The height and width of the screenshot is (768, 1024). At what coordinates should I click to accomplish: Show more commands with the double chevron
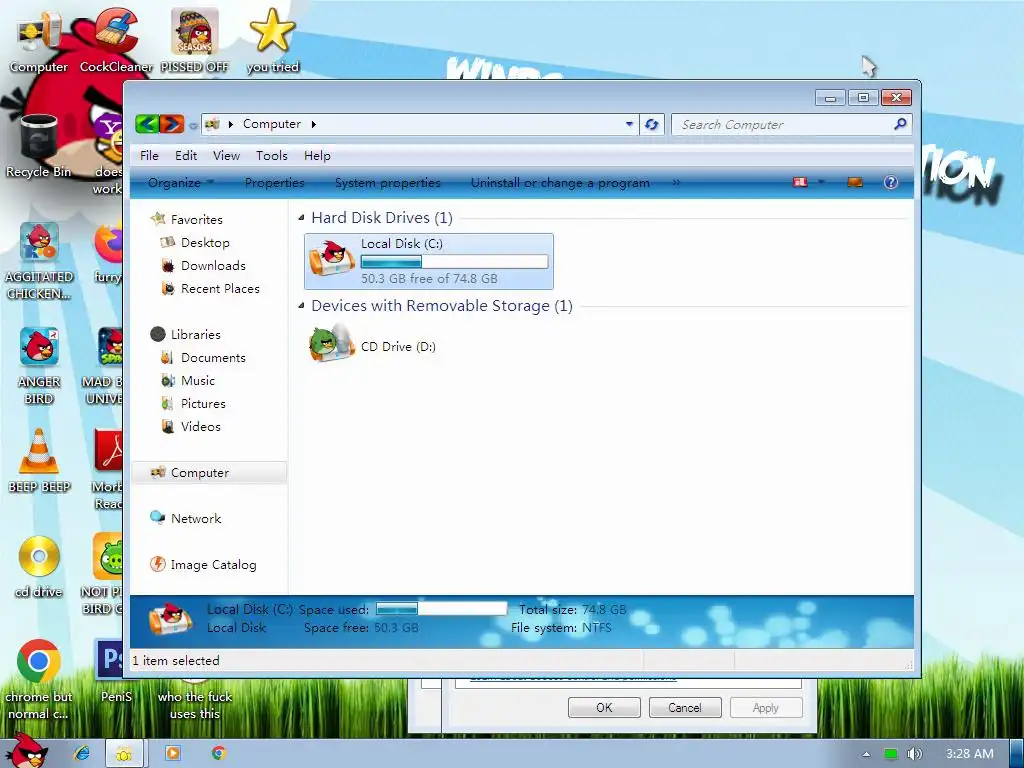click(x=676, y=183)
